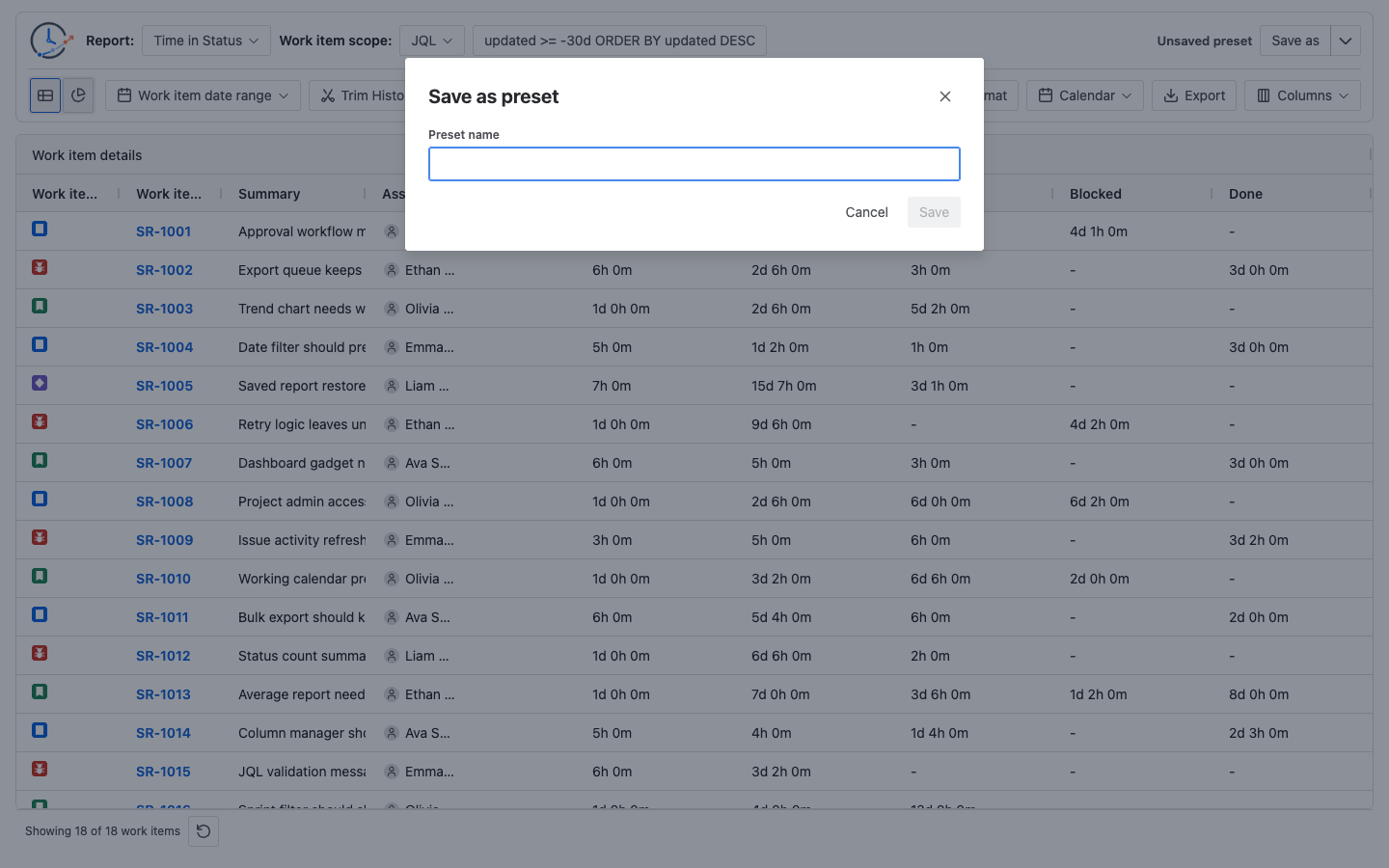
Task: Click '15d 7h 0m' cell in SR-1005 row
Action: [784, 386]
